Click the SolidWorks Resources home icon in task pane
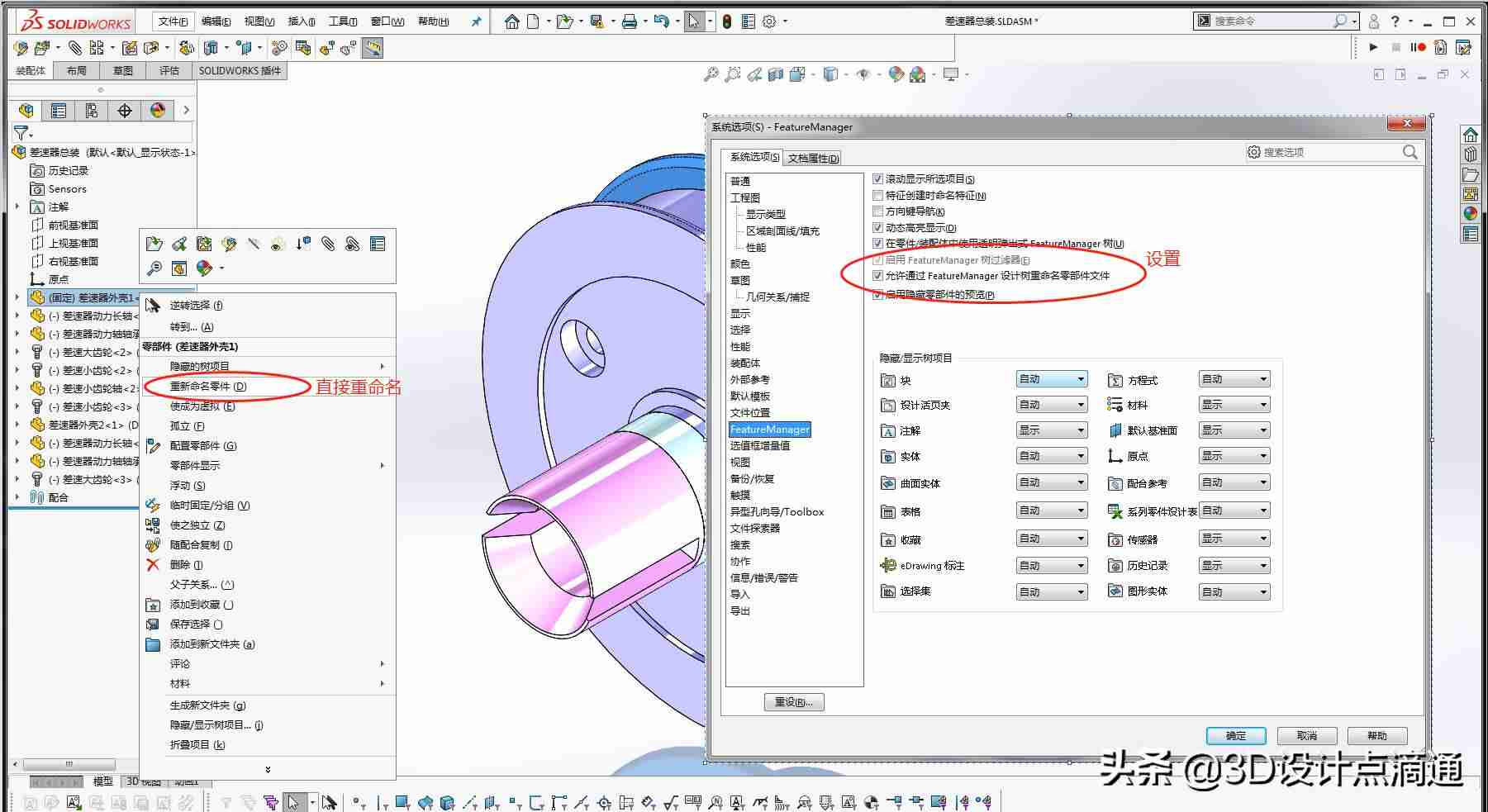Viewport: 1488px width, 812px height. (1471, 135)
